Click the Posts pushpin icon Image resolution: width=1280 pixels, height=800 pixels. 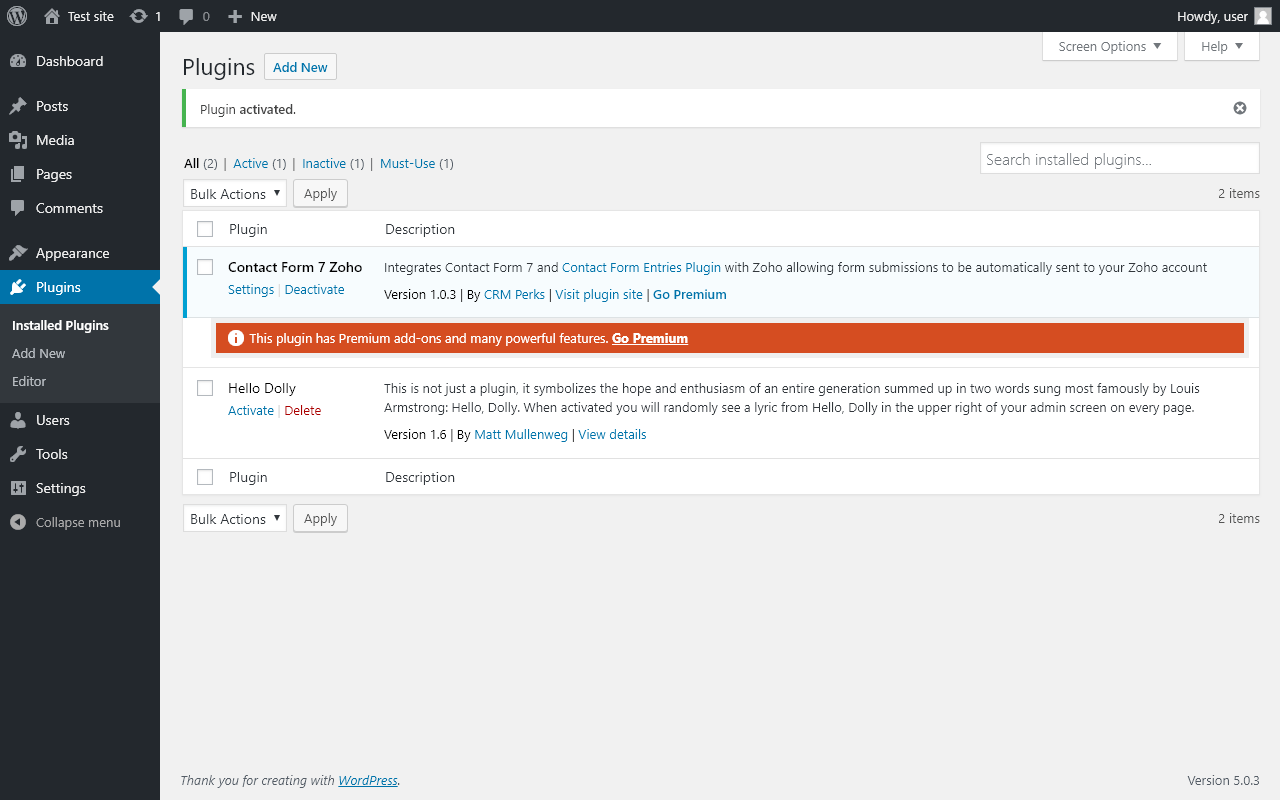[x=18, y=106]
